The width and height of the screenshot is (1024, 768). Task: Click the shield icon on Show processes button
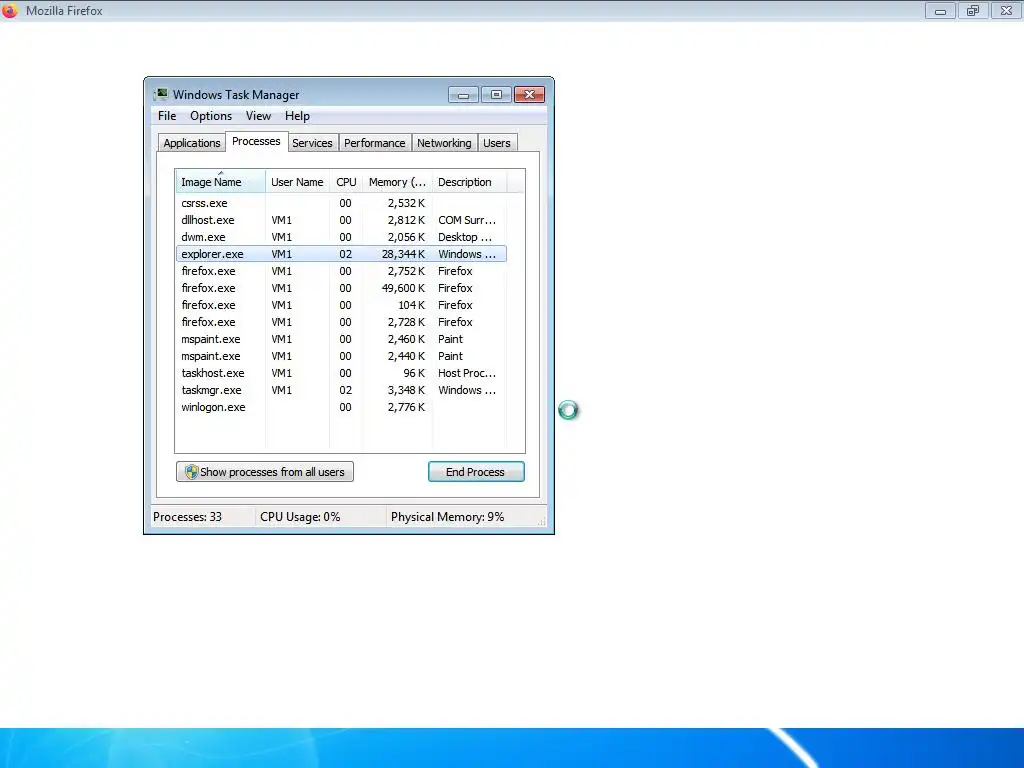pos(191,472)
